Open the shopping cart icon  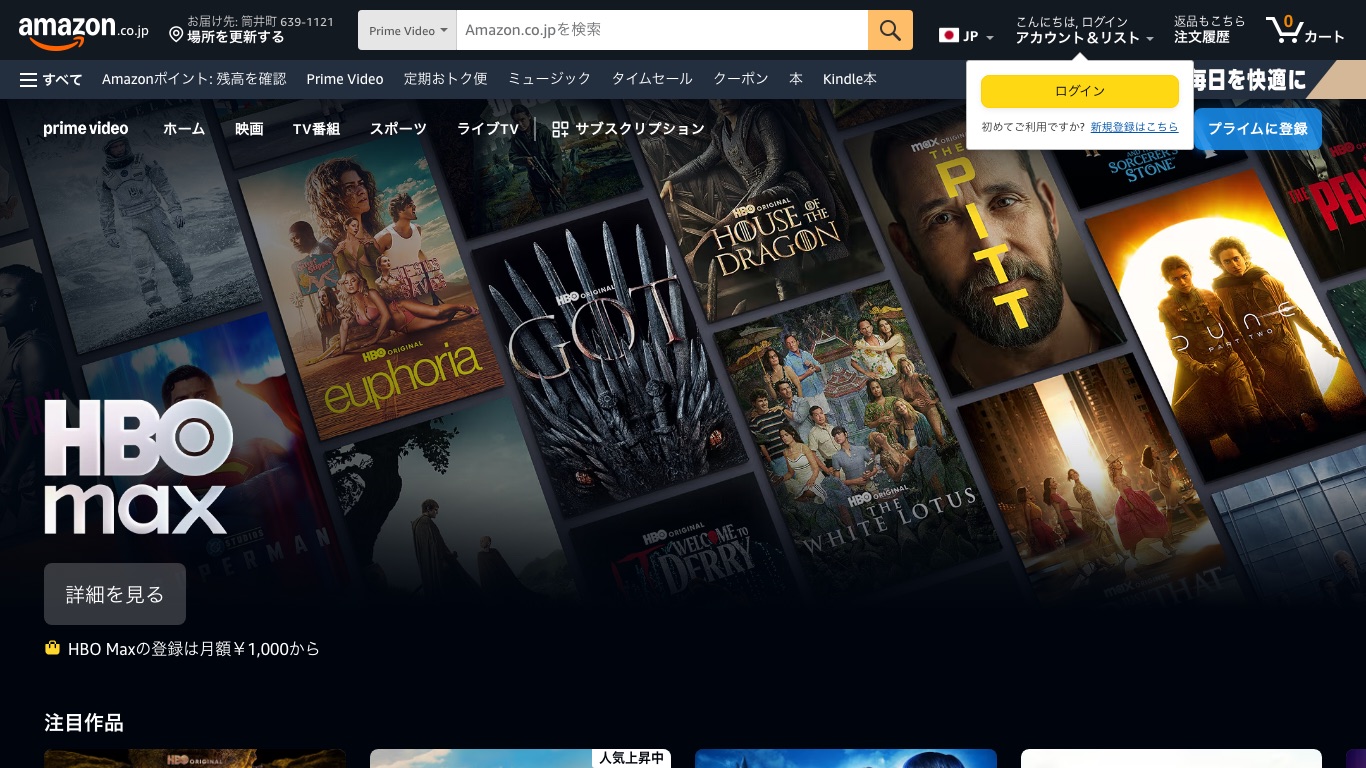[x=1305, y=30]
